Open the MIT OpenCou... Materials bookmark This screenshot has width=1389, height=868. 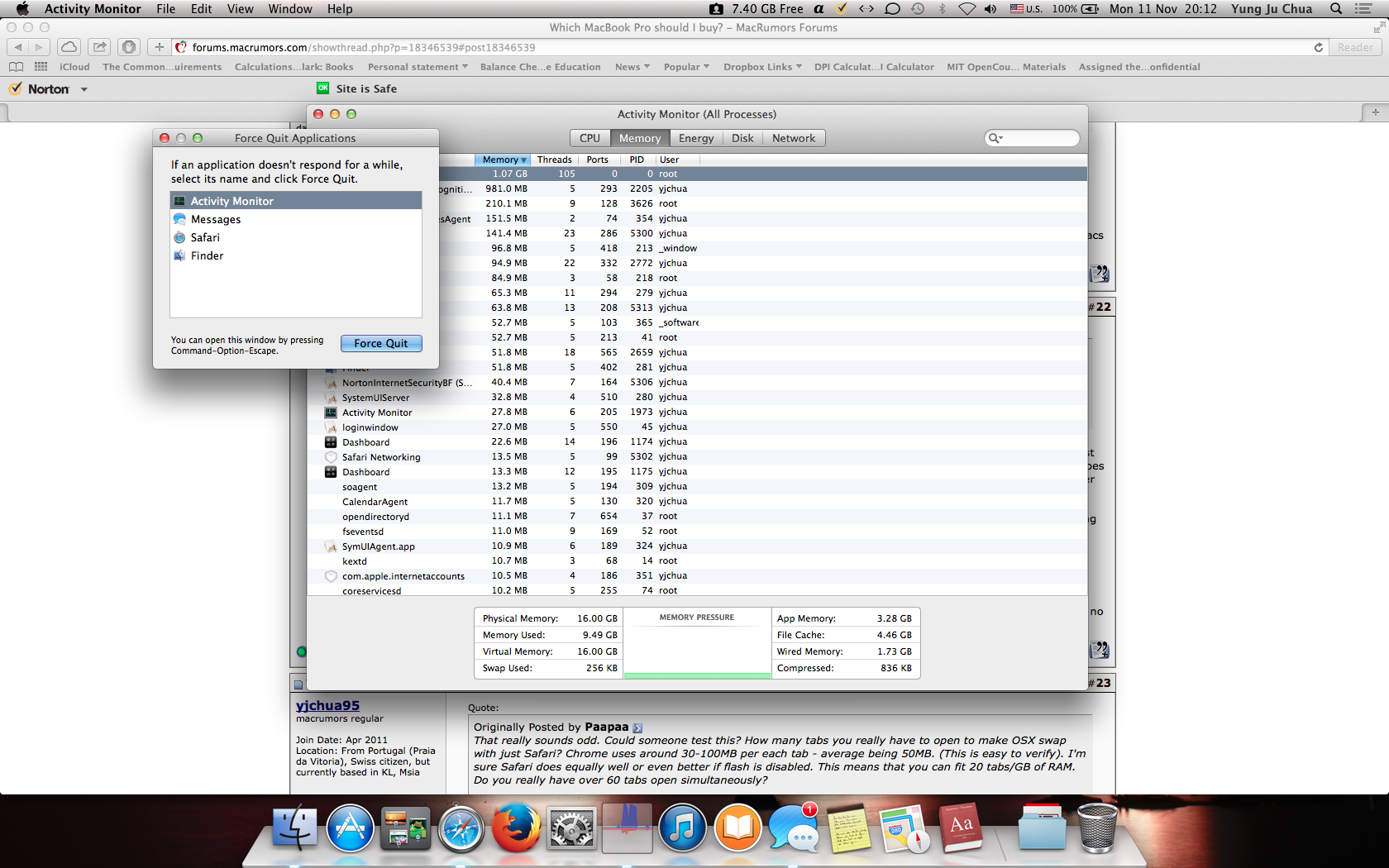coord(1006,67)
